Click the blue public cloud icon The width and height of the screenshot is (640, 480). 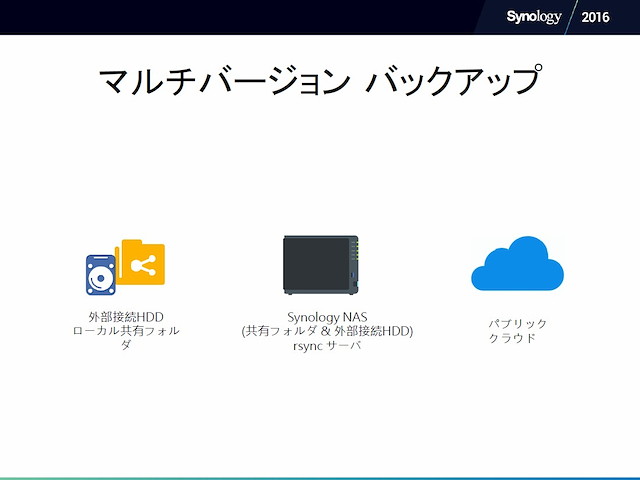[x=518, y=263]
